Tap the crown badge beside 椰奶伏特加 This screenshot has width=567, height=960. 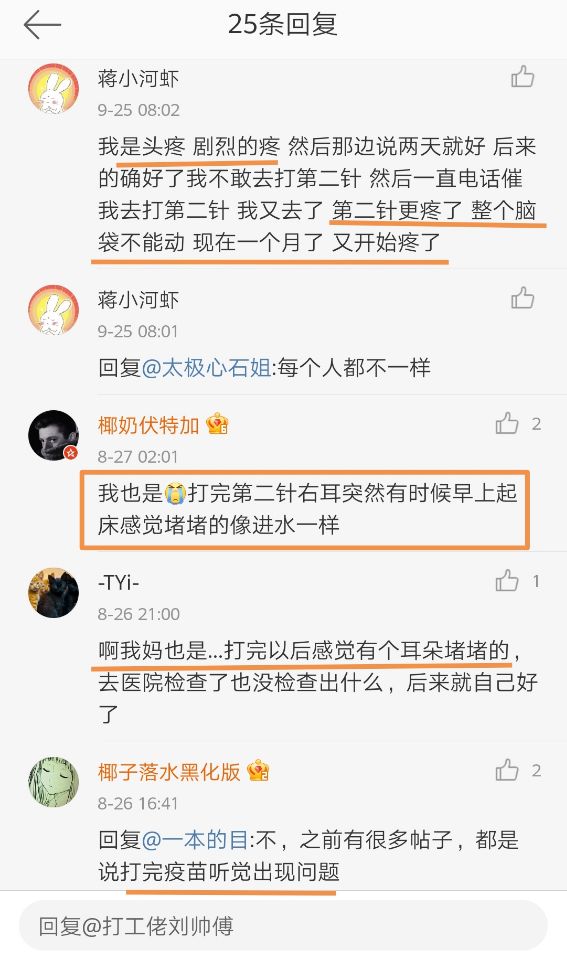pyautogui.click(x=217, y=424)
